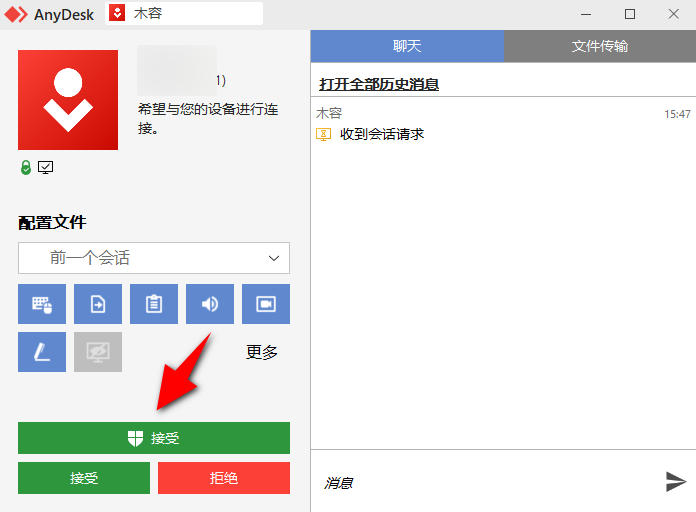This screenshot has height=512, width=696.
Task: Send the chat message with arrow icon
Action: (676, 482)
